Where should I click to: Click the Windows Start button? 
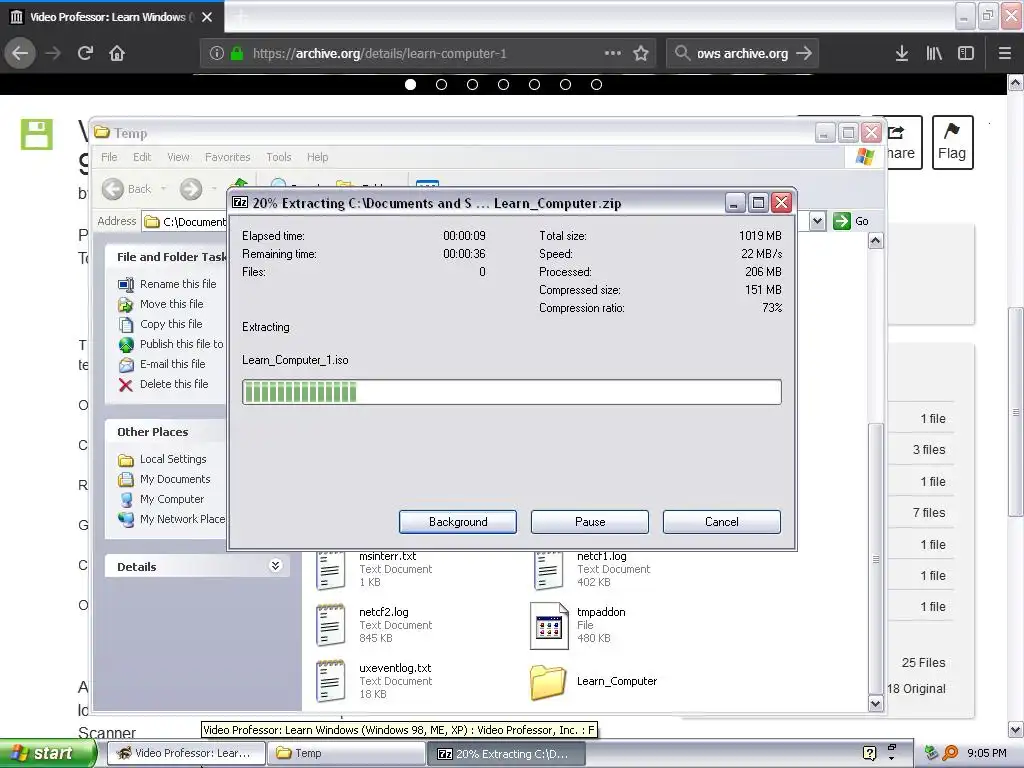click(46, 753)
